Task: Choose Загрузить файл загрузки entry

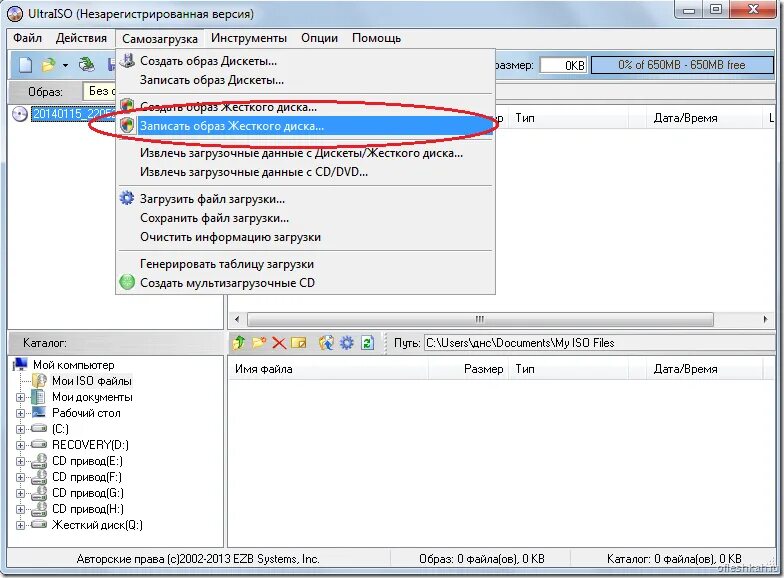Action: [x=306, y=199]
